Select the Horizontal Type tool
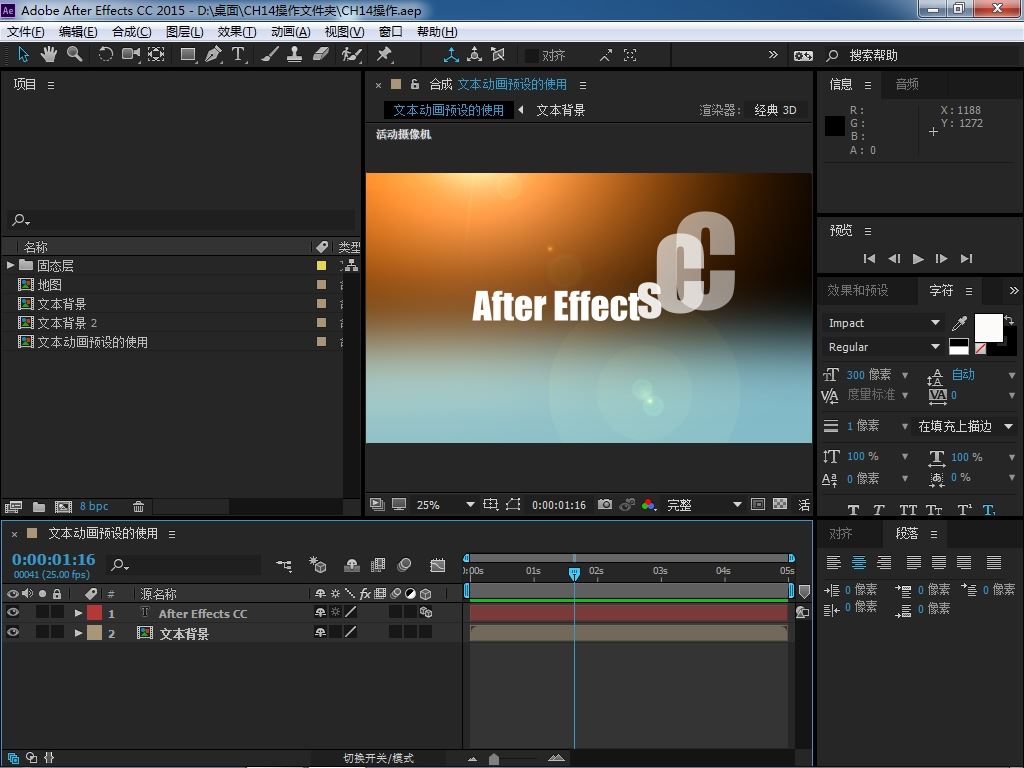Viewport: 1024px width, 768px height. (x=238, y=54)
